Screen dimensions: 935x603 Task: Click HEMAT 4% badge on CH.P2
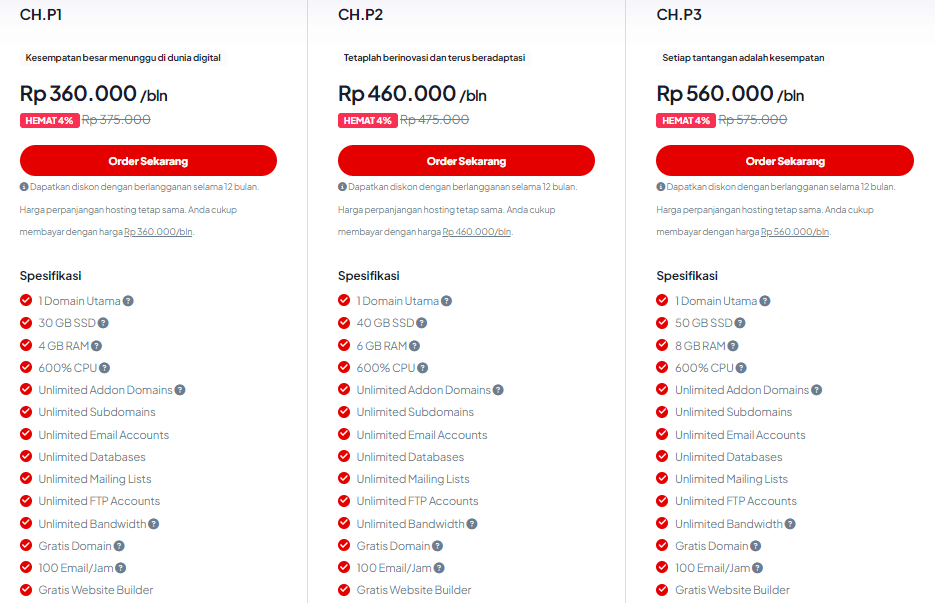tap(367, 120)
